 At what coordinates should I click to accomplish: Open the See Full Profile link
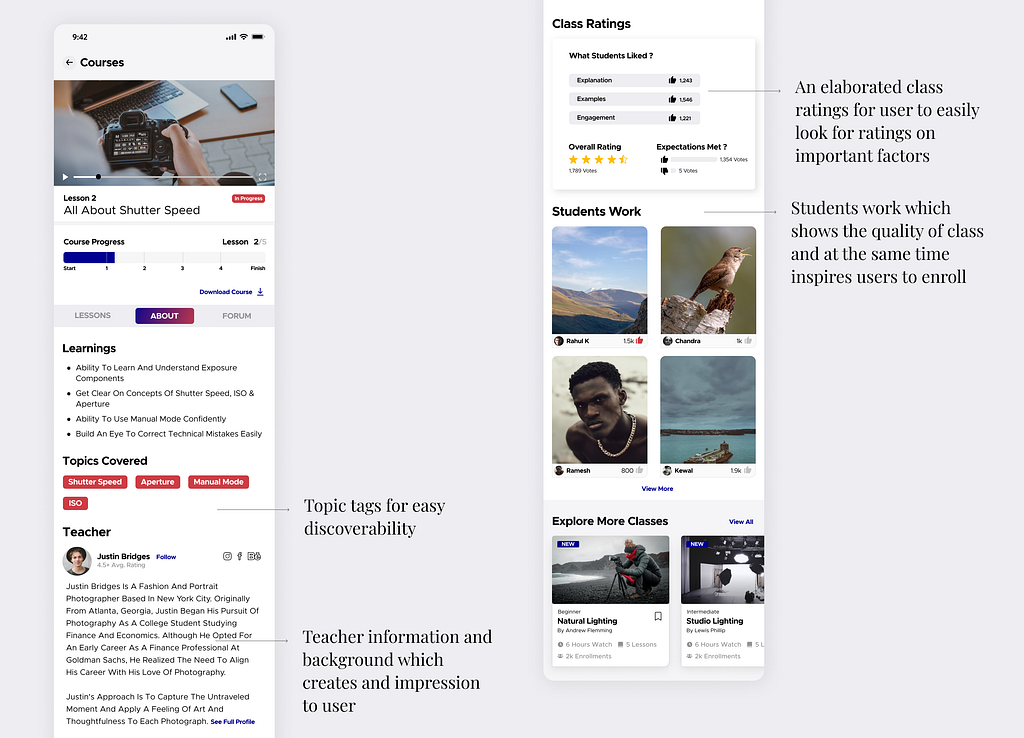232,722
